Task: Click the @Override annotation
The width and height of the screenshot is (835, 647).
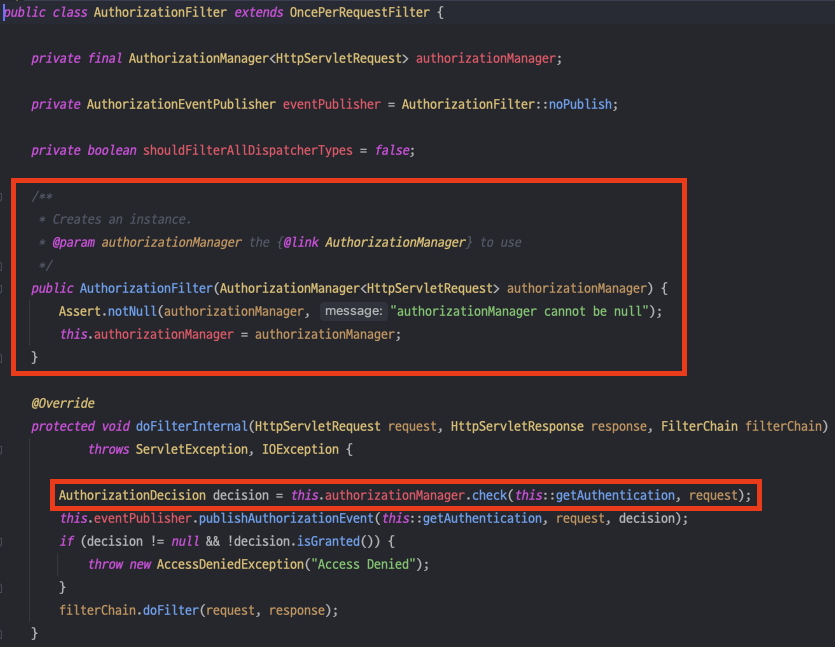Action: 63,403
